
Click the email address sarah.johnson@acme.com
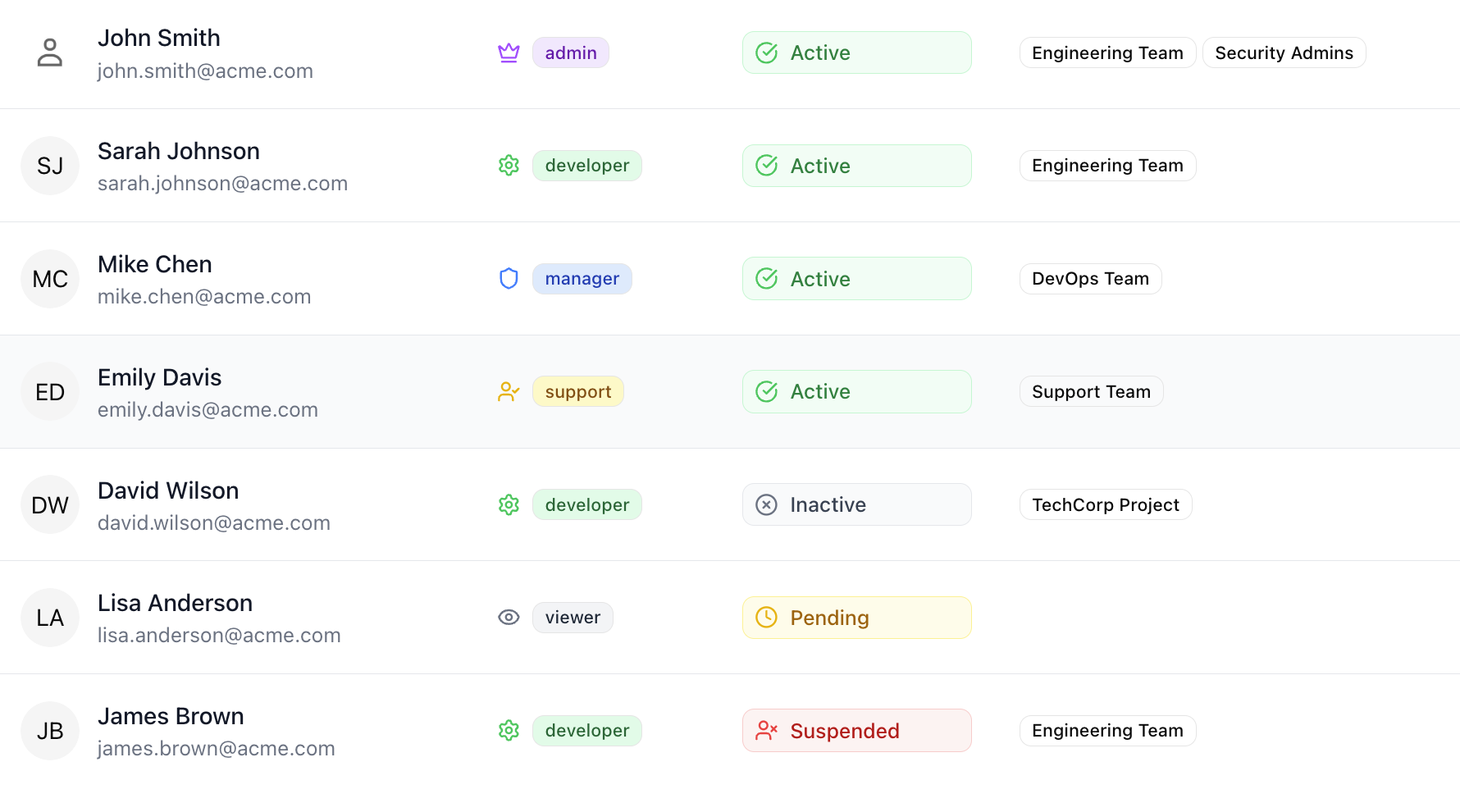click(222, 183)
